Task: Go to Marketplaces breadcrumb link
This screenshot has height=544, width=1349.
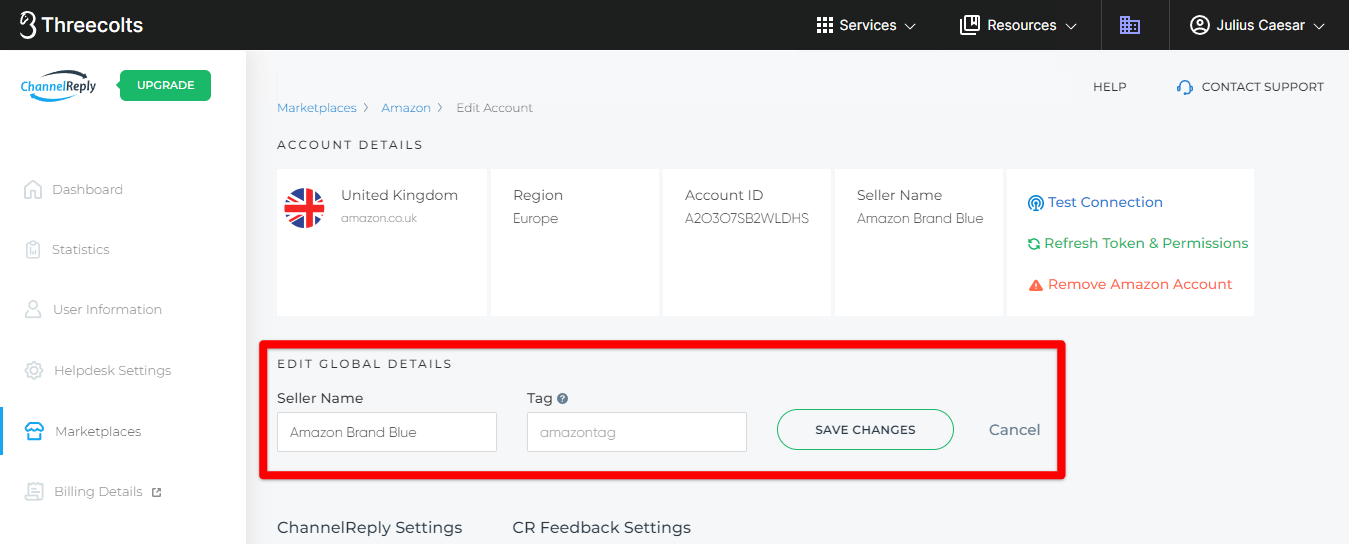Action: [x=317, y=108]
